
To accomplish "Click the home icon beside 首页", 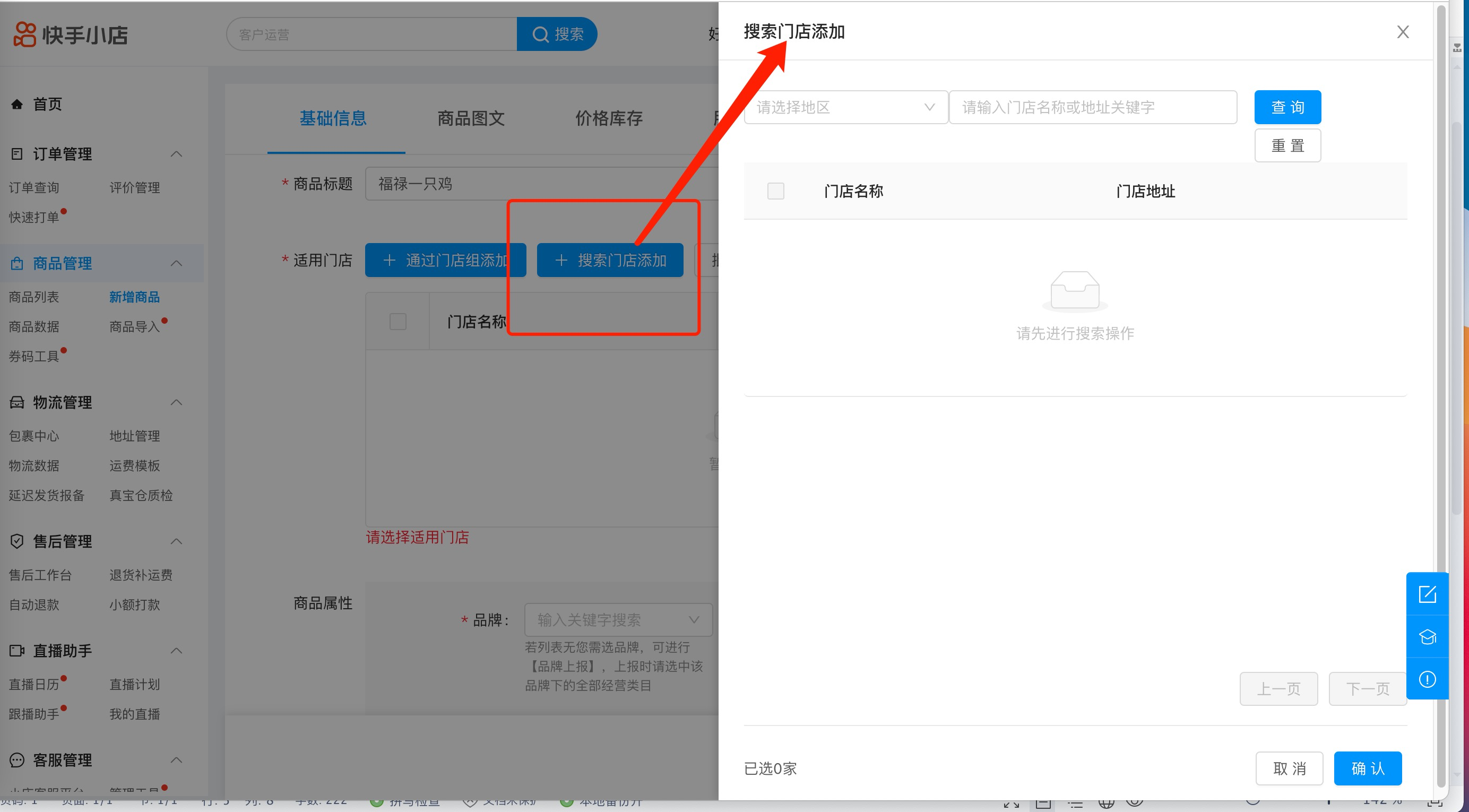I will pos(17,105).
